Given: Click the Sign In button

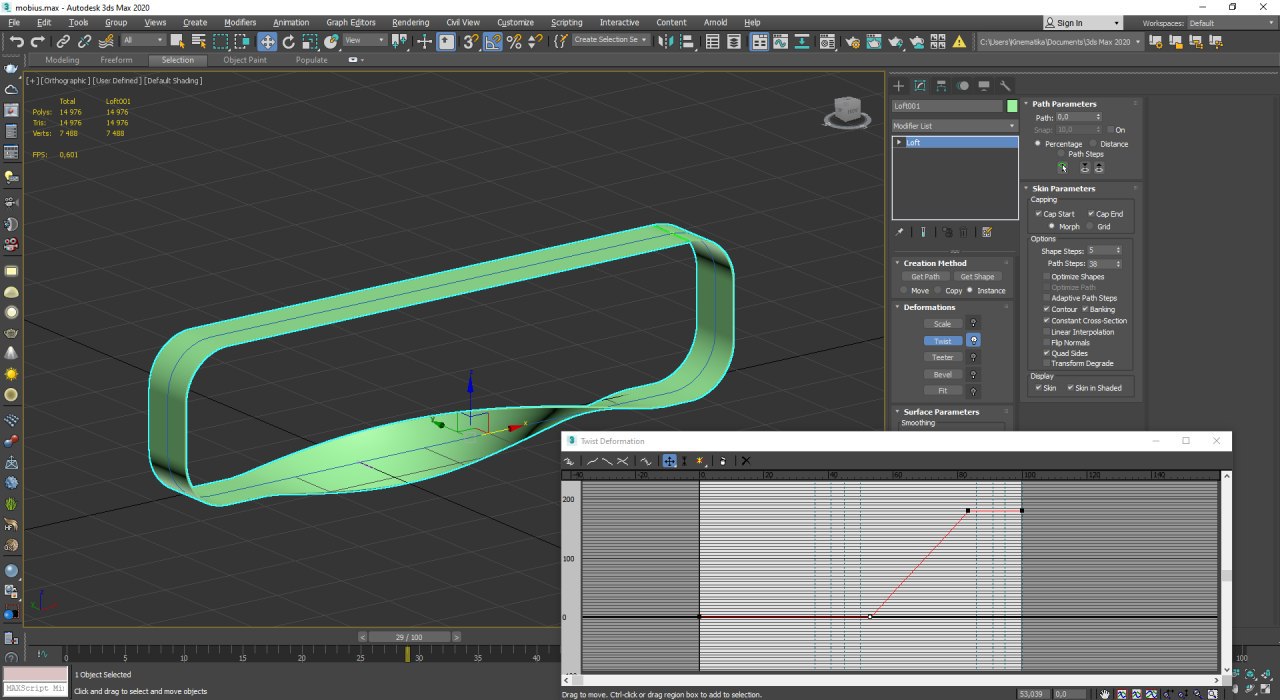Looking at the screenshot, I should point(1084,23).
